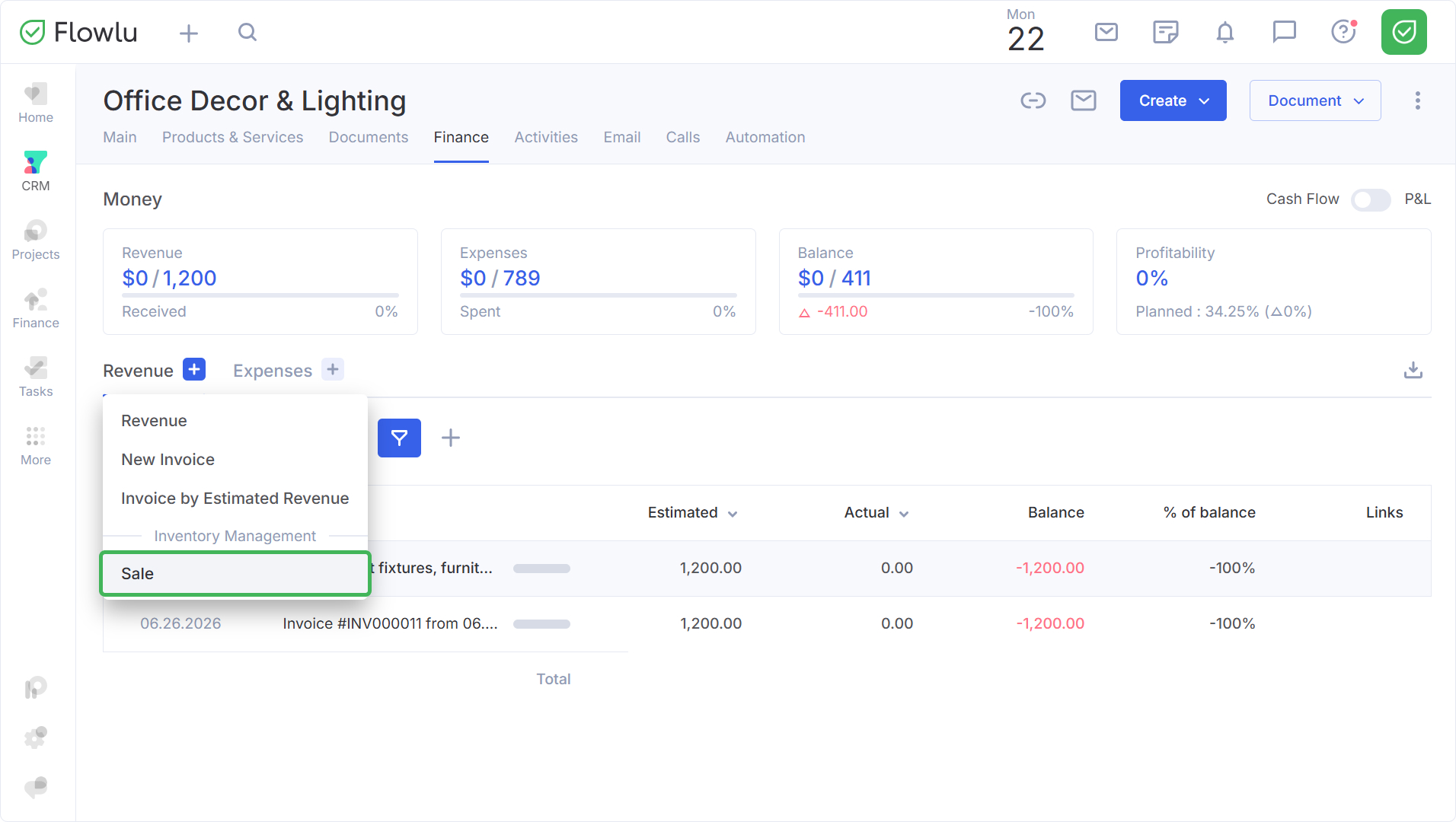Open the calendar date Mon 22
Image resolution: width=1456 pixels, height=822 pixels.
pos(1025,31)
